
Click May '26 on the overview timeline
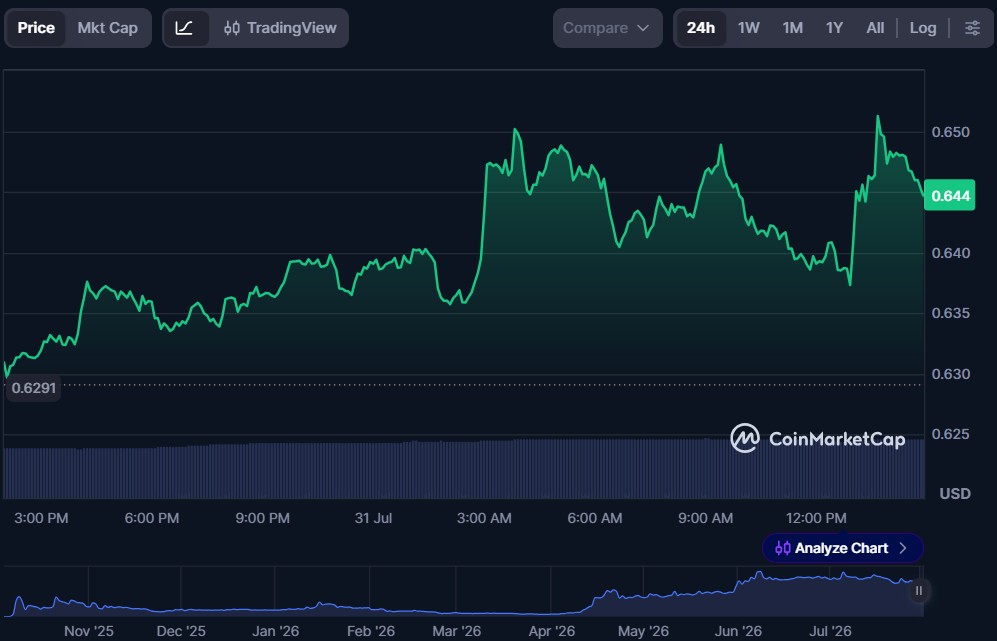[x=643, y=631]
